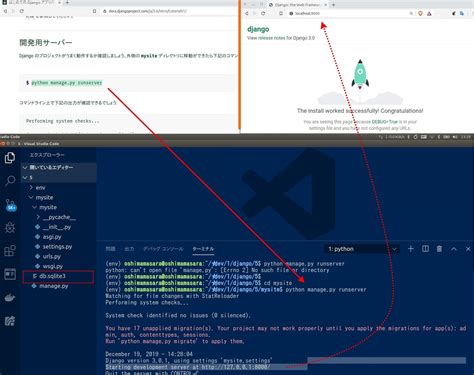Viewport: 474px width, 375px height.
Task: Click the Brave shield icon in localhost browser
Action: (x=420, y=13)
